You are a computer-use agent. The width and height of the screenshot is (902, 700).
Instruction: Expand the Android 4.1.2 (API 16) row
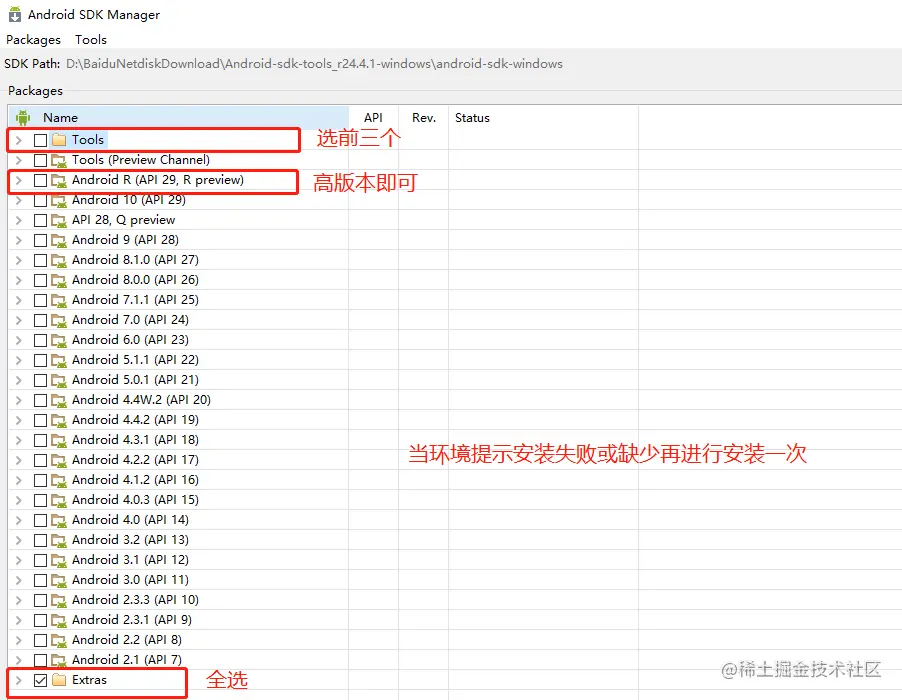coord(19,480)
